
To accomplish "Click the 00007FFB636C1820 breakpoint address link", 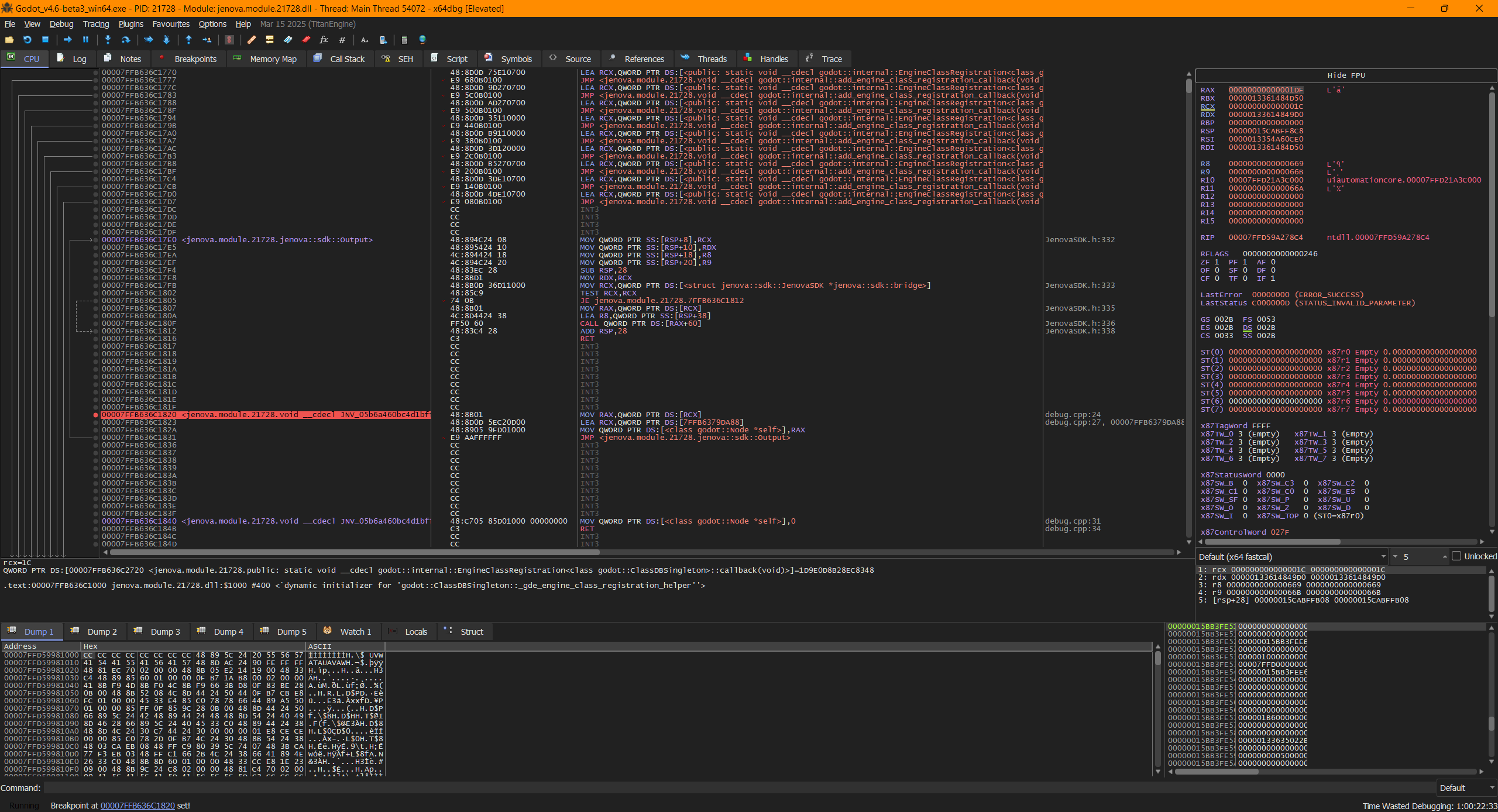I will click(x=138, y=806).
